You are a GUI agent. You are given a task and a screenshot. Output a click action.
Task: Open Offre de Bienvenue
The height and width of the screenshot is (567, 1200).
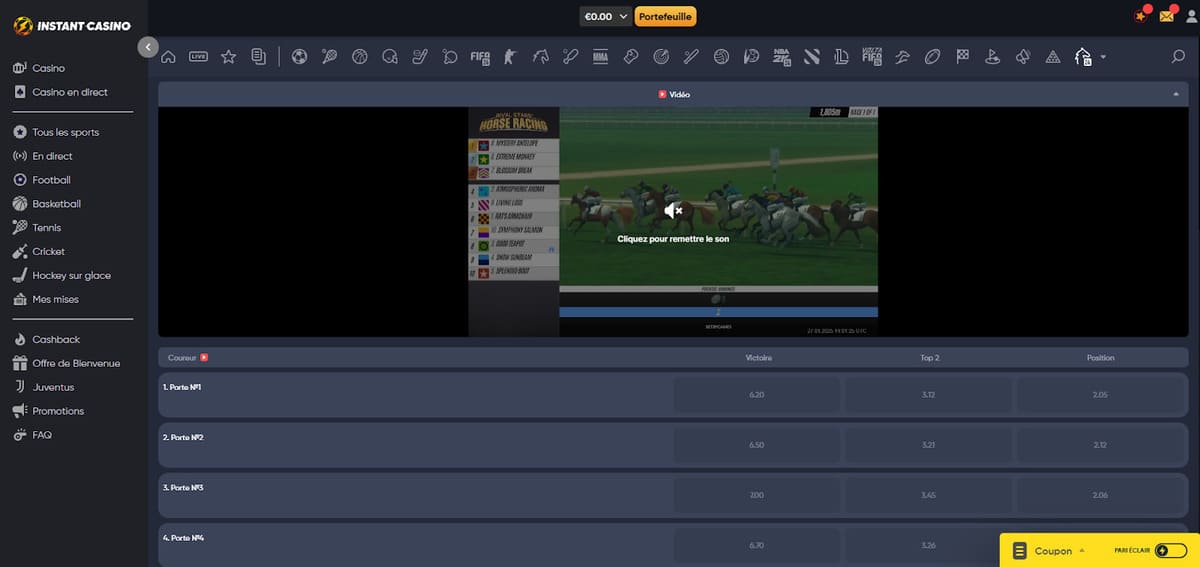76,363
